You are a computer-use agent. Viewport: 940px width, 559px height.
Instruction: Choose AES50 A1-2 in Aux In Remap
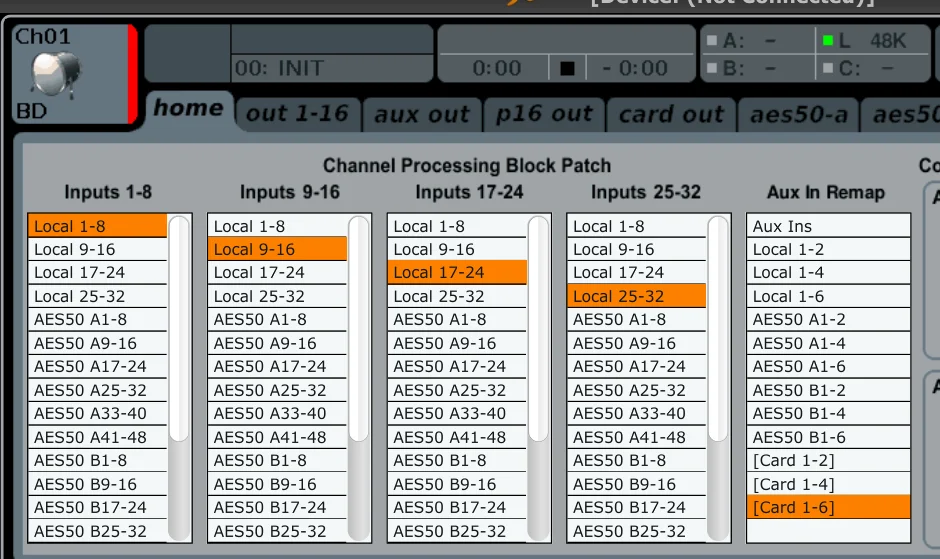coord(828,320)
